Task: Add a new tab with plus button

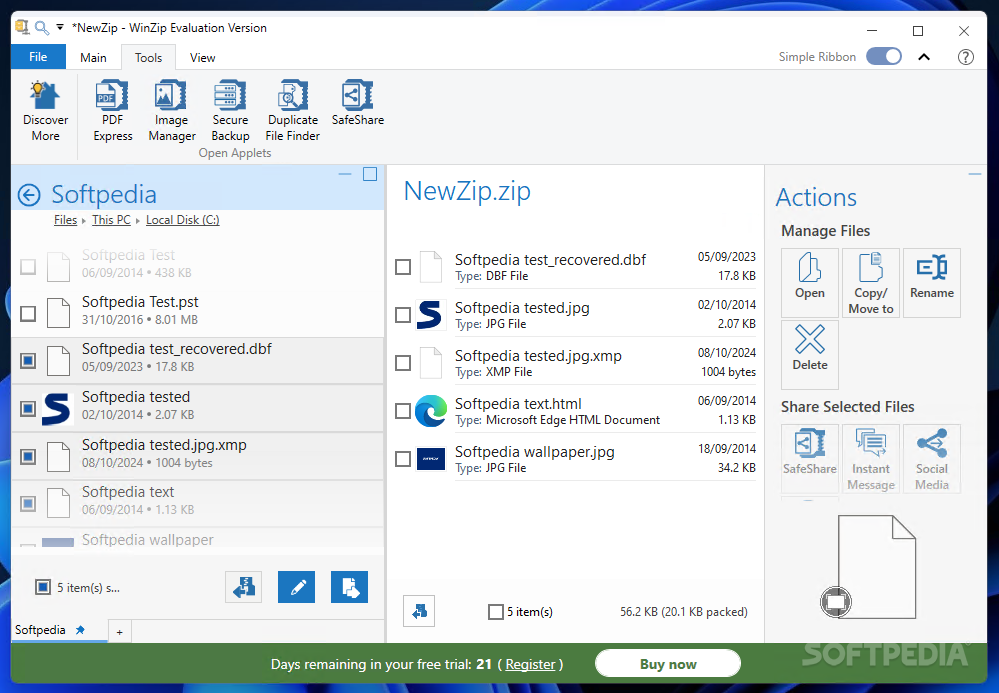Action: (x=120, y=632)
